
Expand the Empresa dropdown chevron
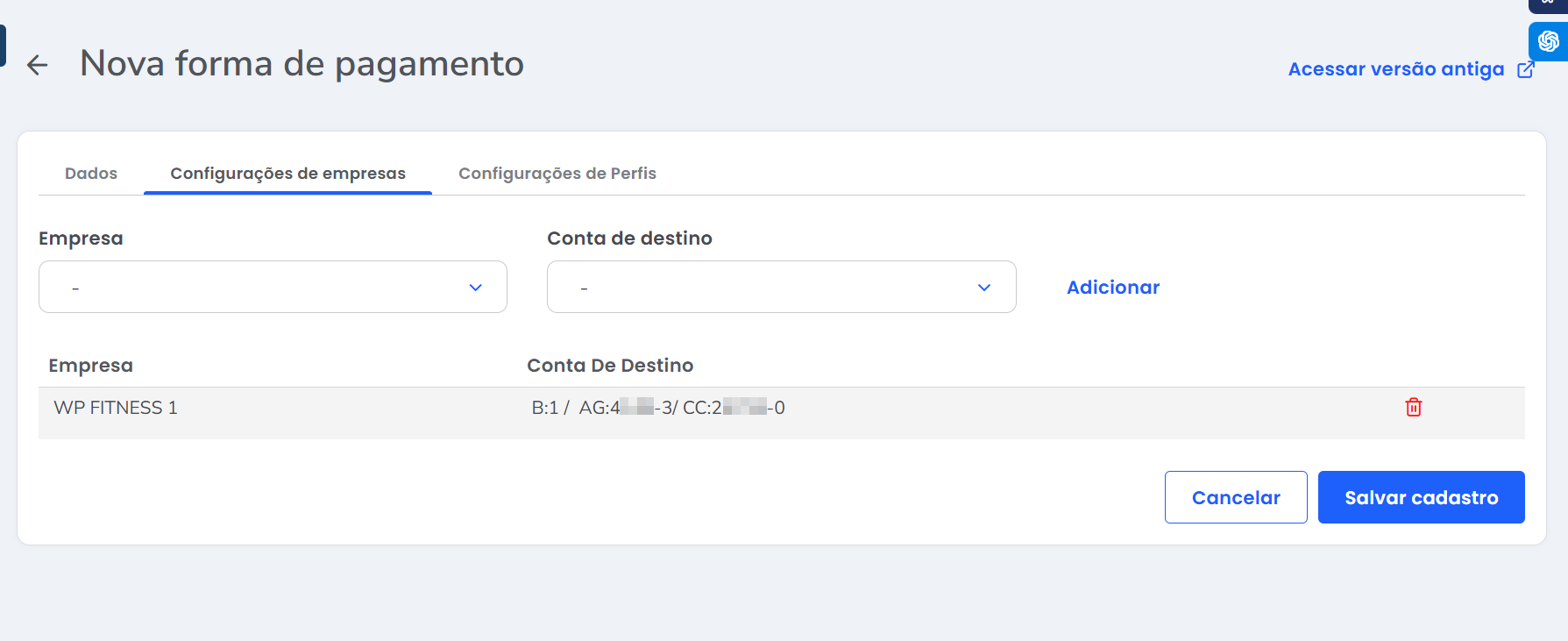pos(475,288)
